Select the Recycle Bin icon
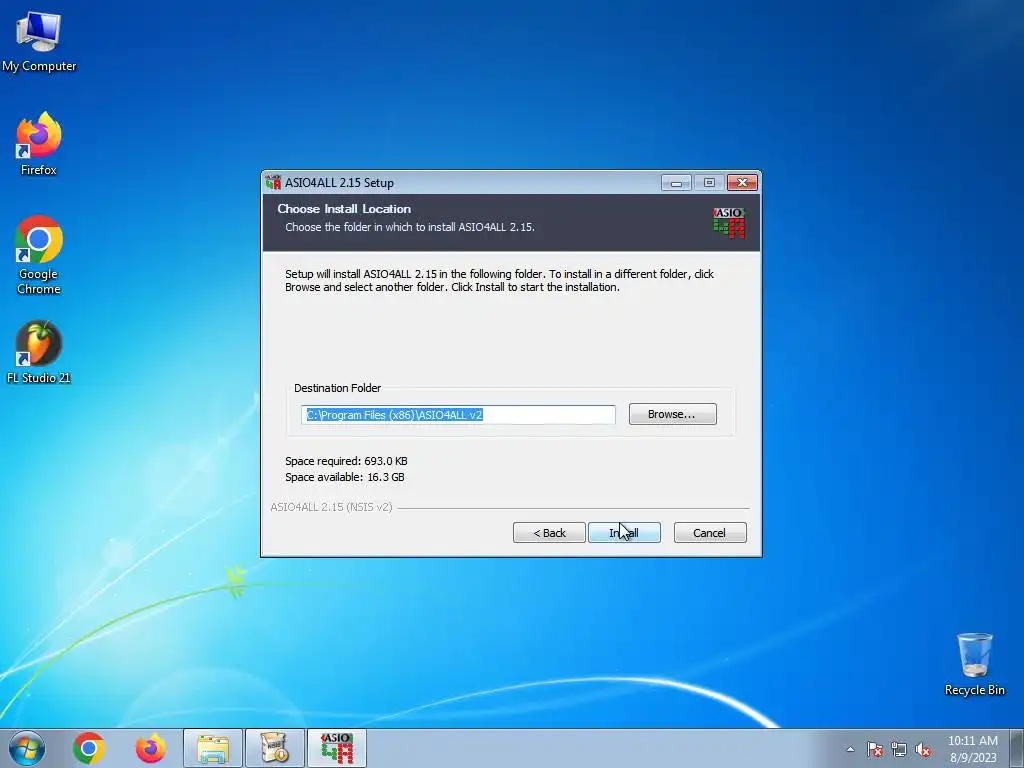This screenshot has width=1024, height=768. (974, 664)
